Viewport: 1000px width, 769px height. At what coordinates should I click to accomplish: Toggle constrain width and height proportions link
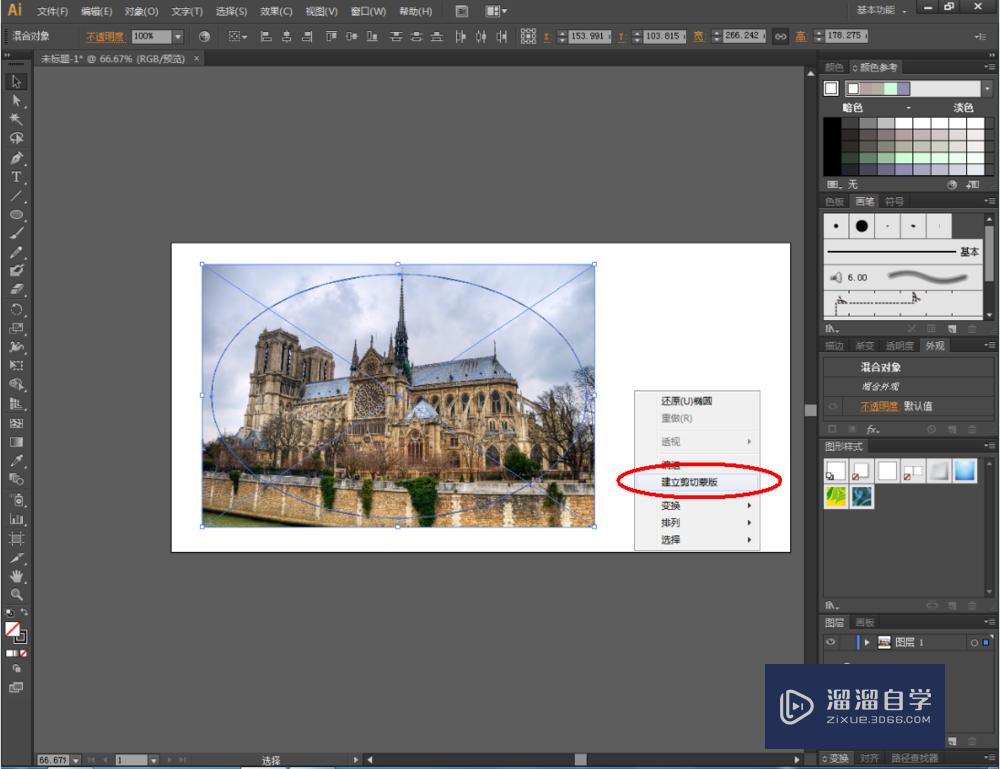(x=780, y=36)
